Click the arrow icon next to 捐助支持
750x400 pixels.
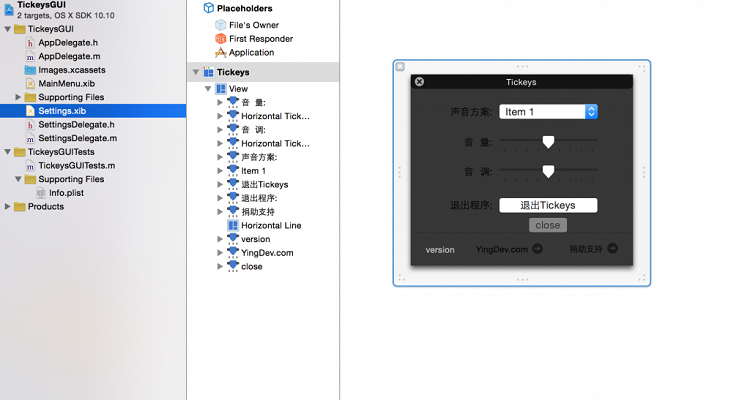[612, 249]
